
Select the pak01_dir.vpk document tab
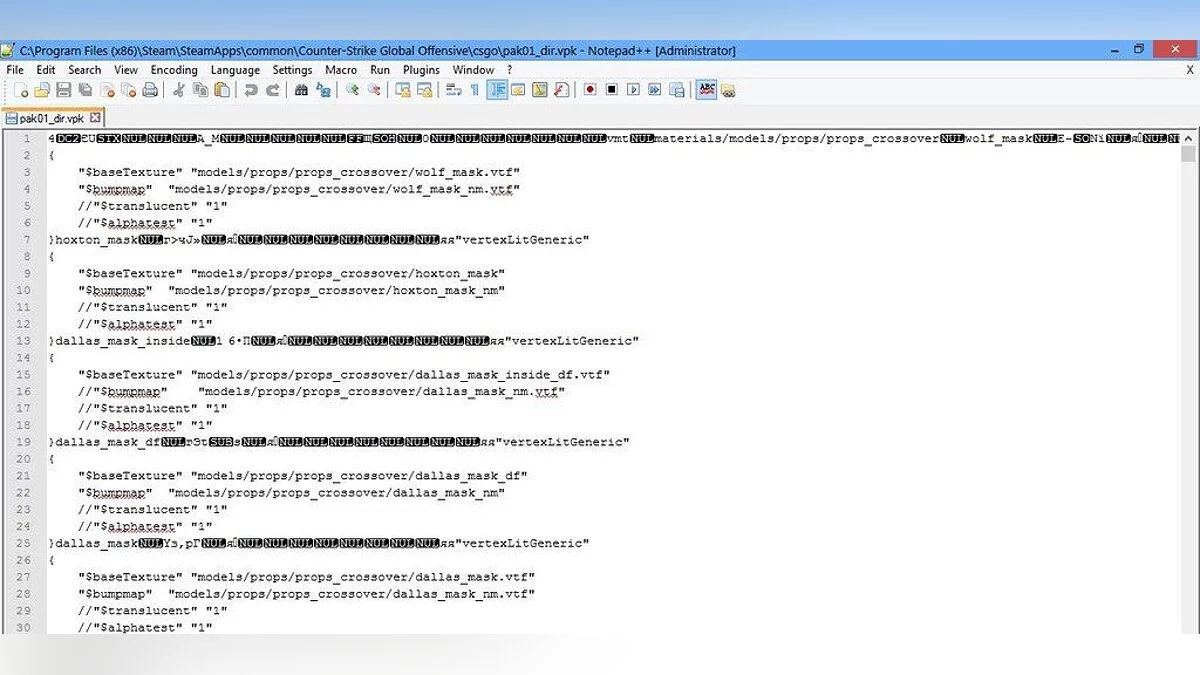click(53, 118)
